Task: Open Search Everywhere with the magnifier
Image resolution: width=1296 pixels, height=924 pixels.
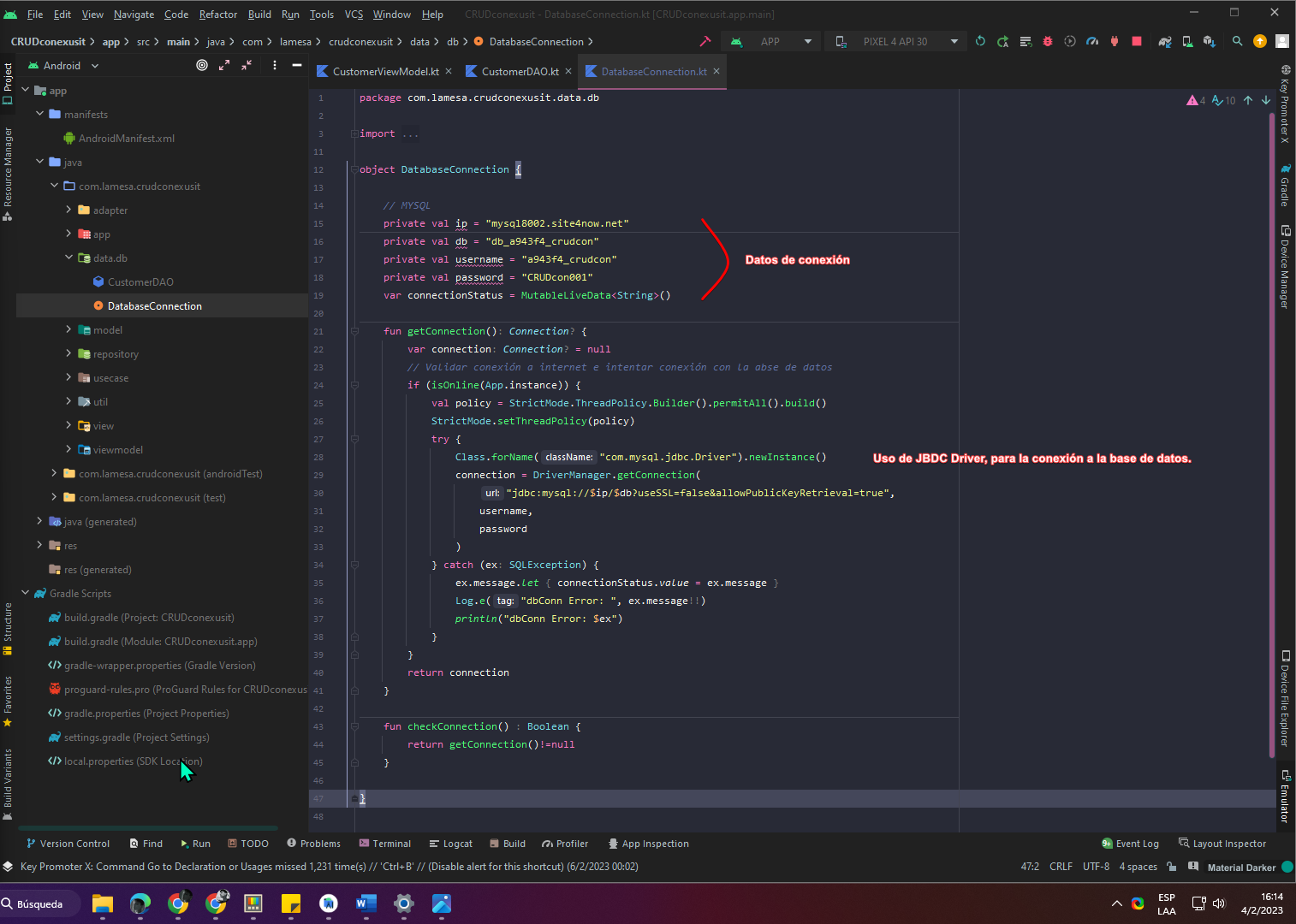Action: pyautogui.click(x=1236, y=41)
